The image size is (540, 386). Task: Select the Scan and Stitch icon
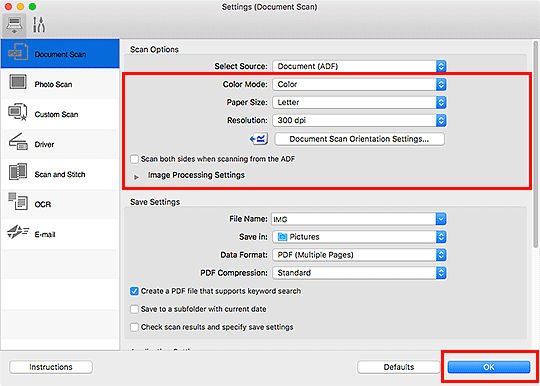pos(18,171)
